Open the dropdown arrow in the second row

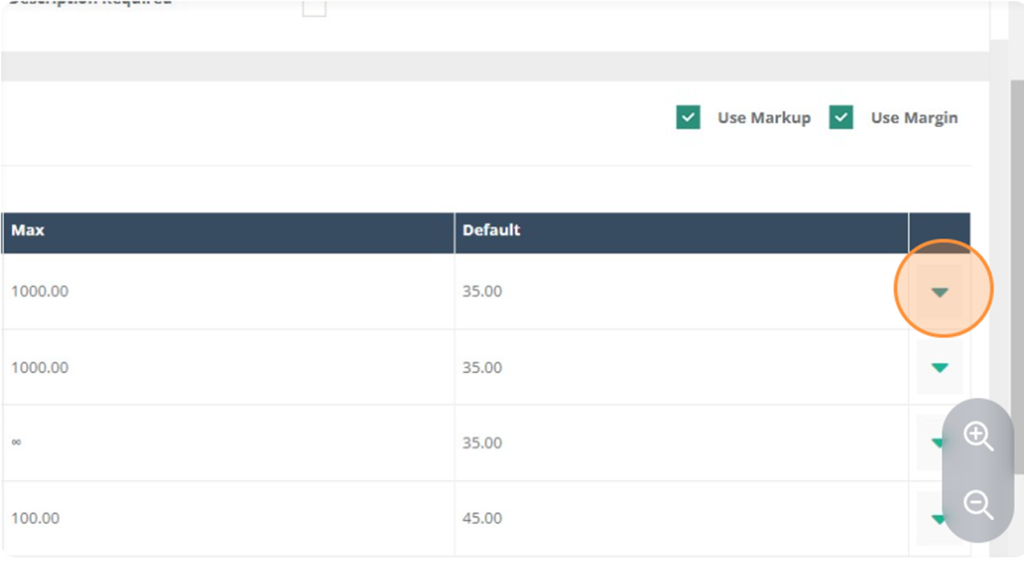pyautogui.click(x=940, y=368)
